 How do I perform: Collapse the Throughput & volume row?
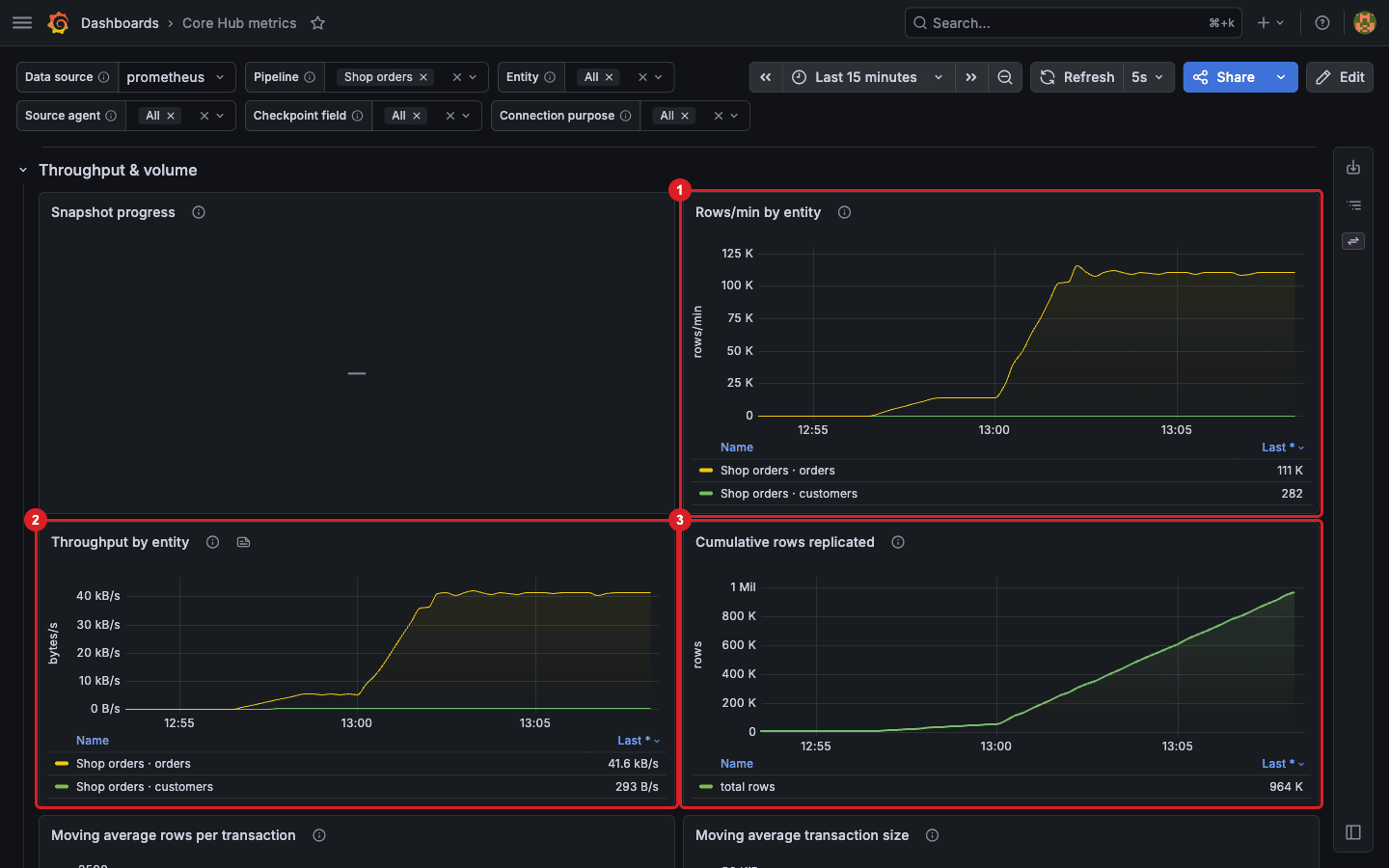pyautogui.click(x=23, y=171)
